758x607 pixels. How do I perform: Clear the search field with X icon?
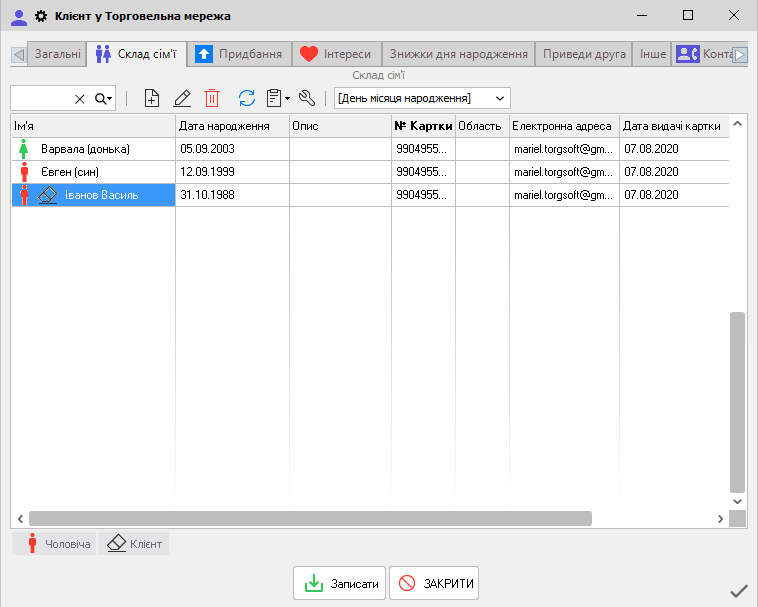80,98
